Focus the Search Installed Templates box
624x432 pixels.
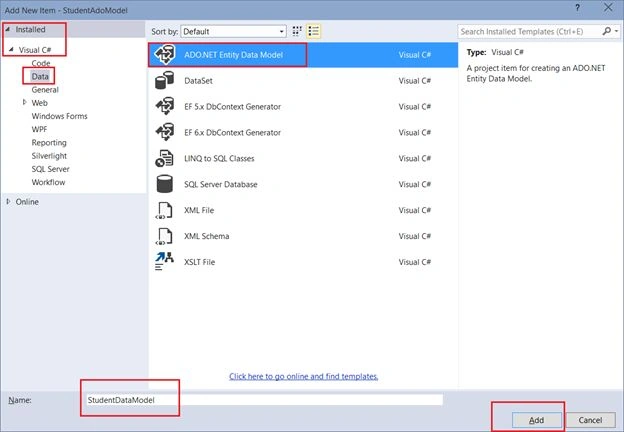click(531, 31)
